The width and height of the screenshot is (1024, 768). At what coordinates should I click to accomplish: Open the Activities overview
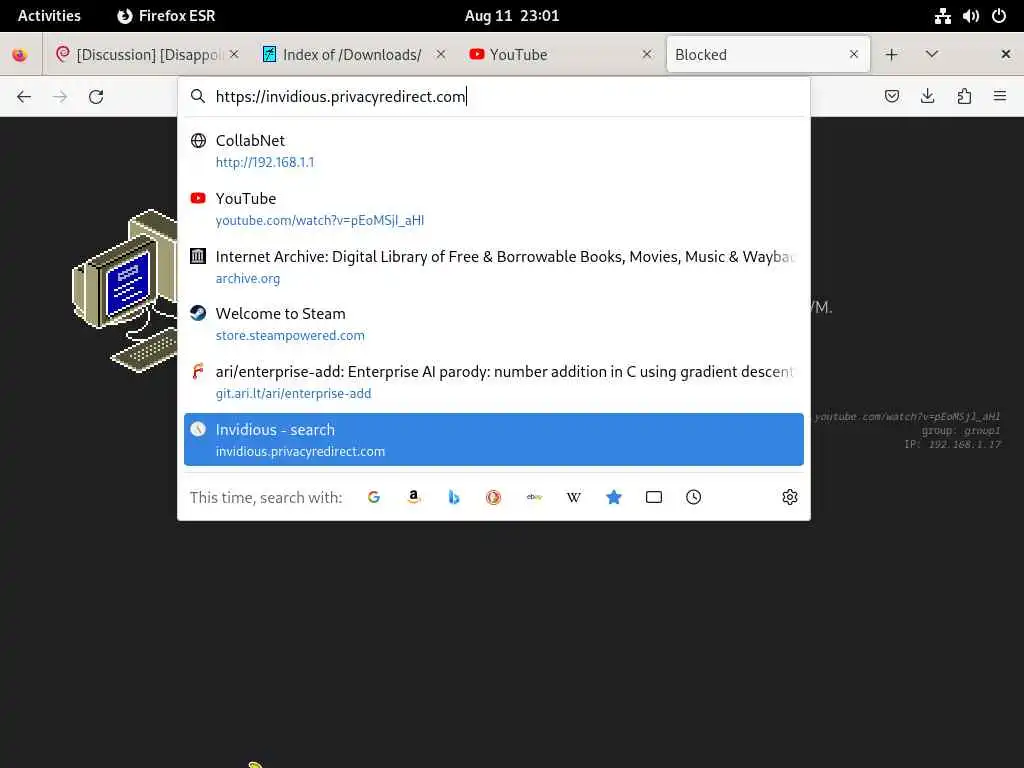pos(49,16)
